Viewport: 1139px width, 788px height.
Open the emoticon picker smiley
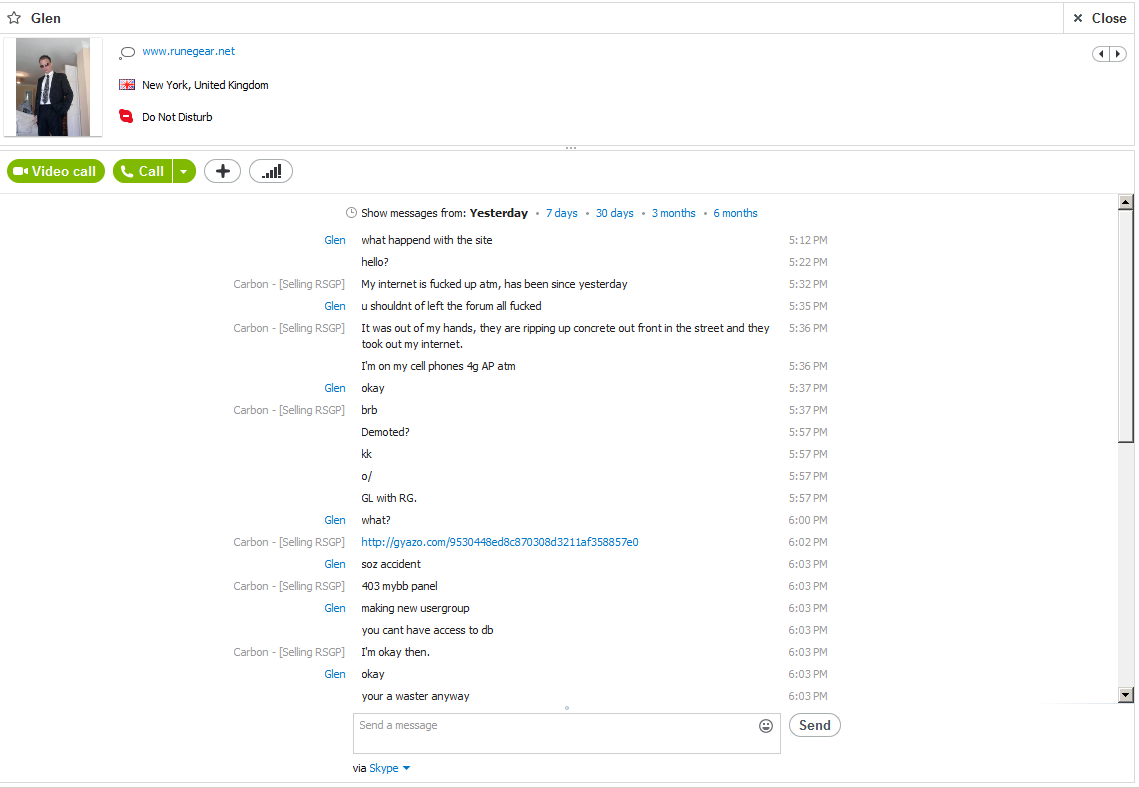tap(766, 726)
